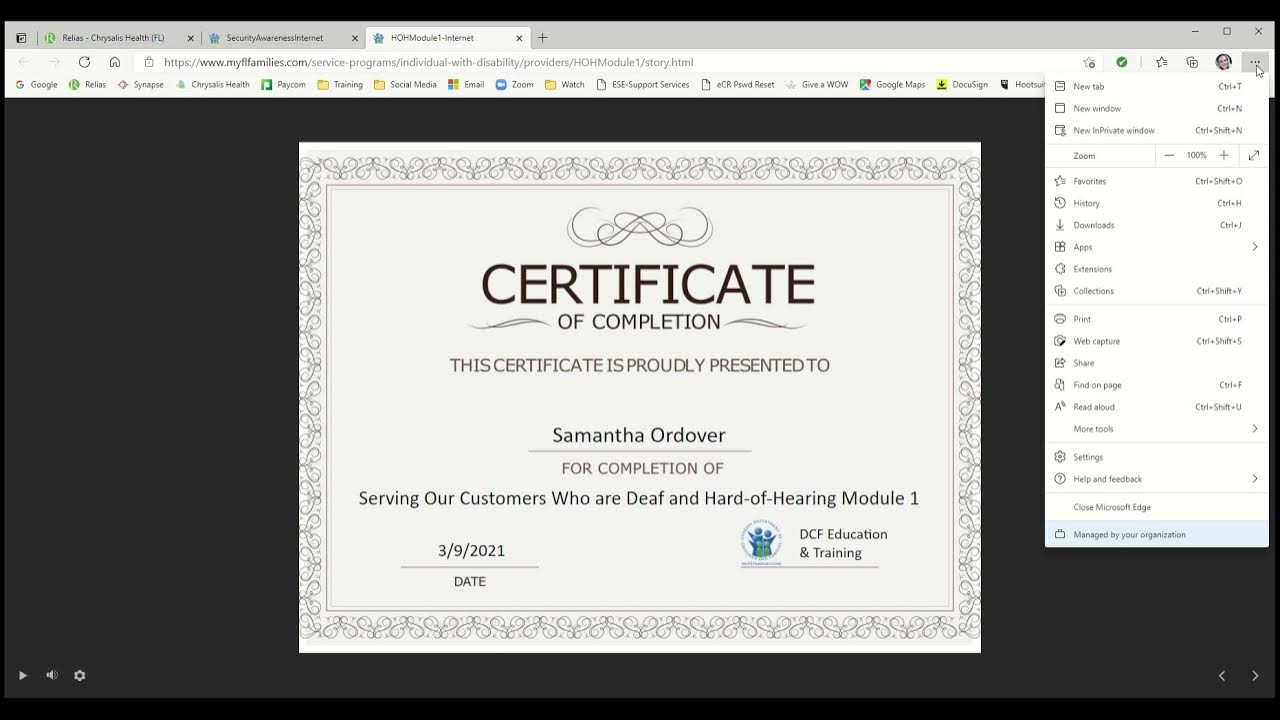This screenshot has height=720, width=1280.
Task: Click the browser refresh icon
Action: click(84, 62)
